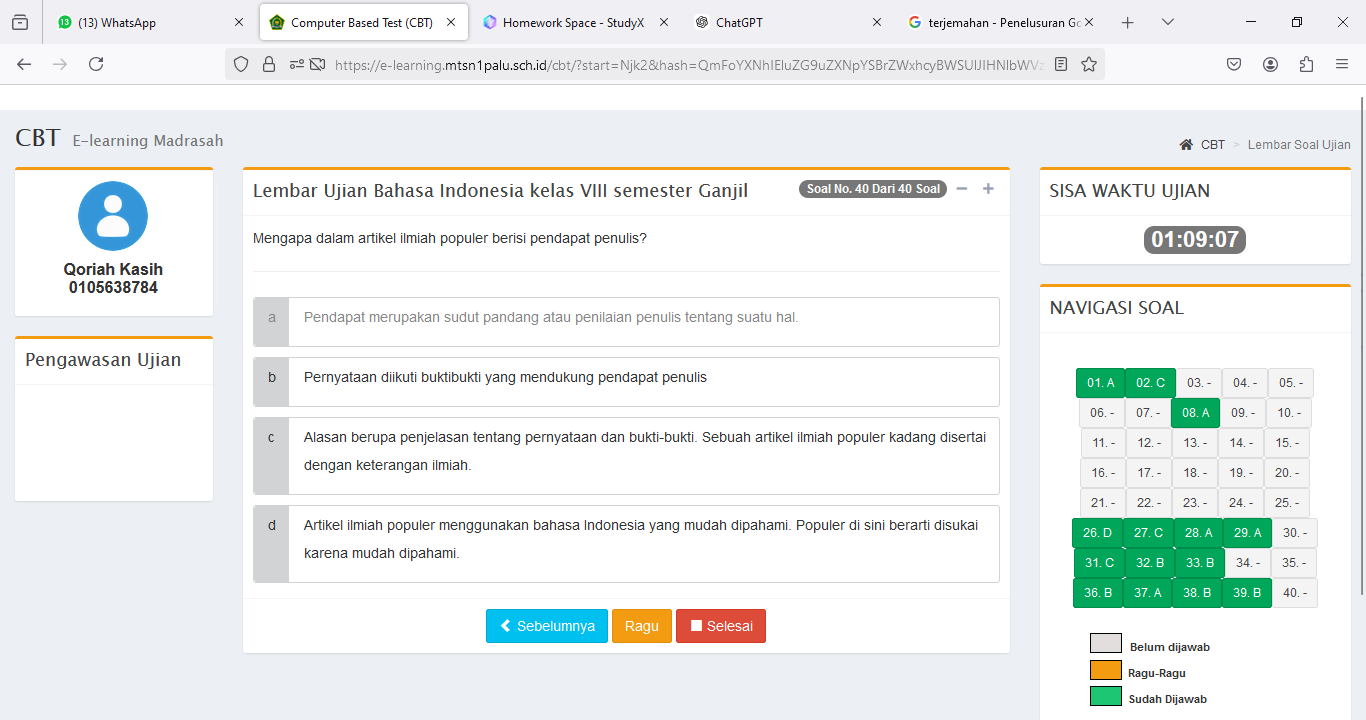The width and height of the screenshot is (1366, 720).
Task: Select question 40 in navigation grid
Action: 1295,593
